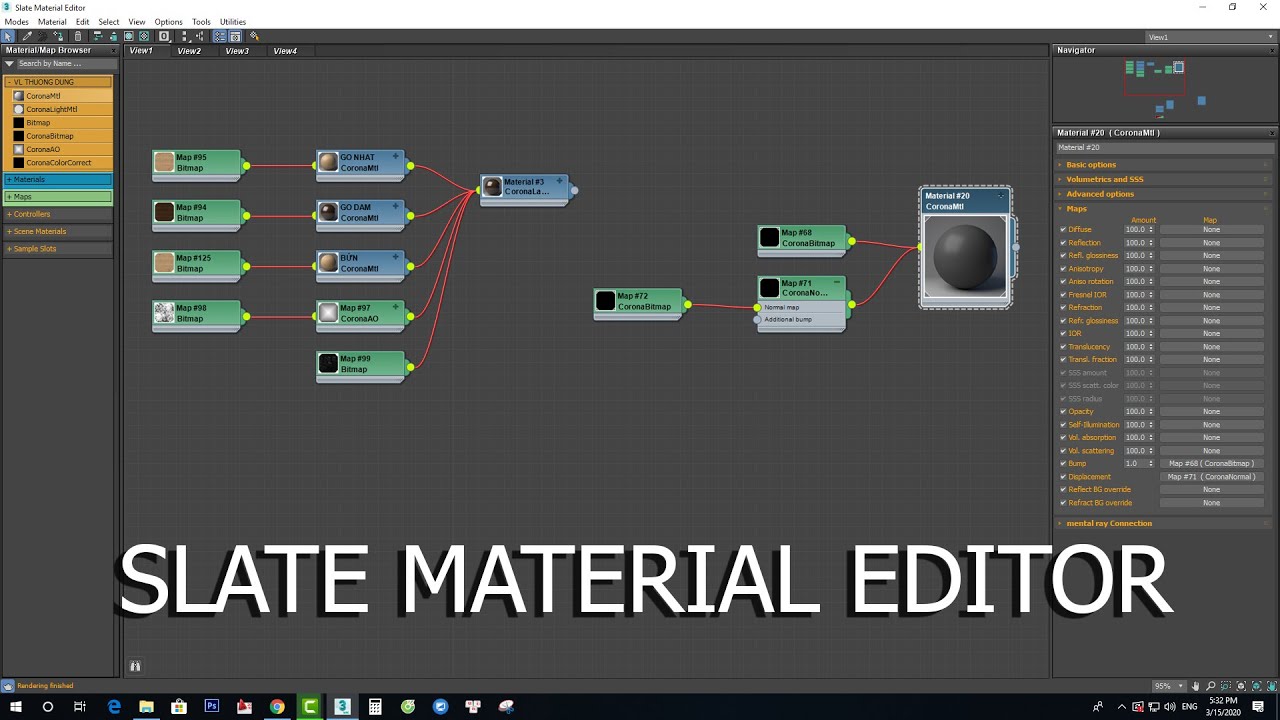The image size is (1280, 720).
Task: Open the View1 dropdown at top right
Action: click(x=1210, y=37)
